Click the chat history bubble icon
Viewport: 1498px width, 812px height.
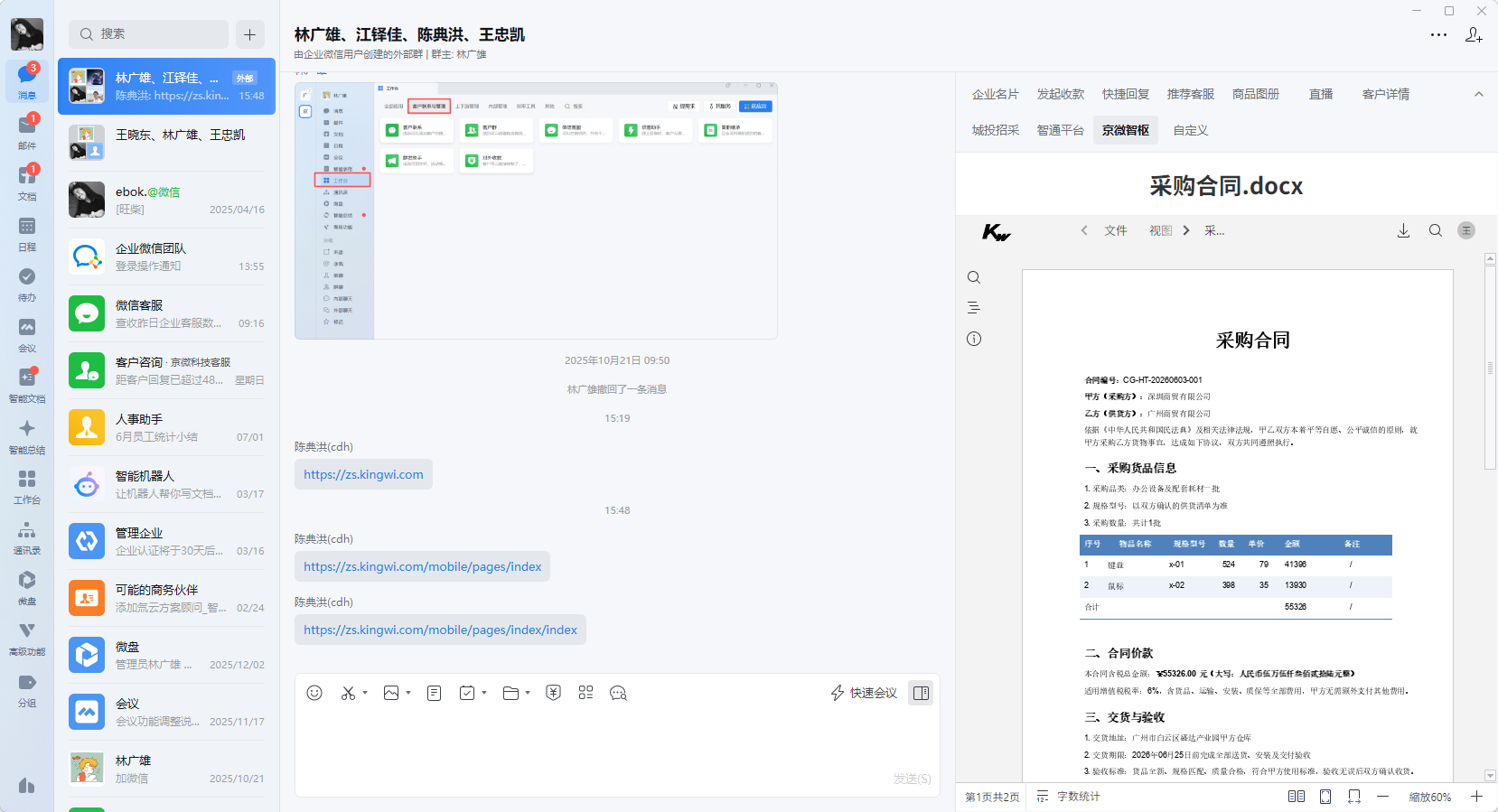[x=618, y=693]
